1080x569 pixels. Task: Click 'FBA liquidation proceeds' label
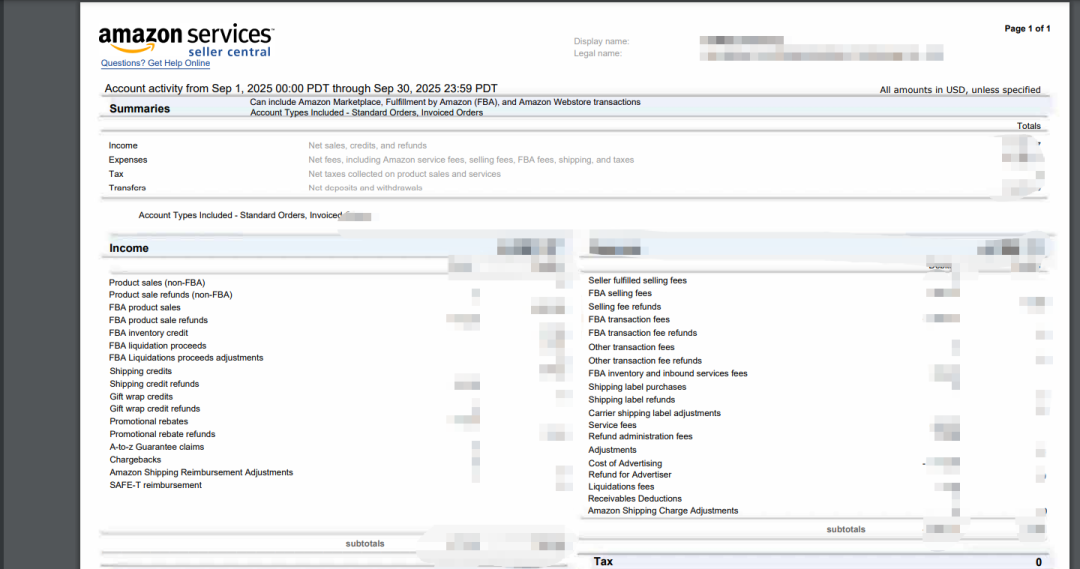pyautogui.click(x=158, y=346)
